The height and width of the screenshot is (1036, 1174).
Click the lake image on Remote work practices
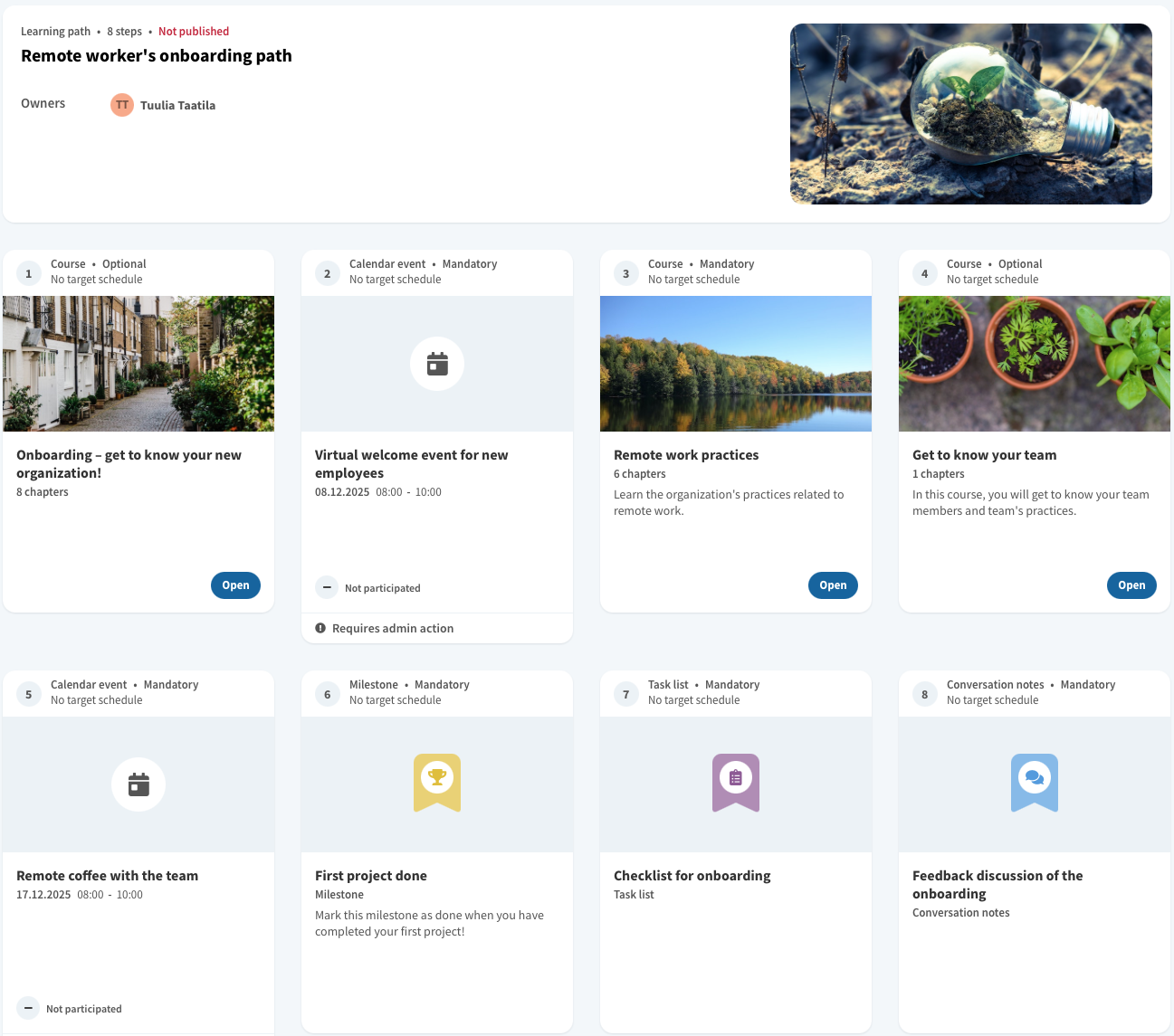[x=736, y=364]
